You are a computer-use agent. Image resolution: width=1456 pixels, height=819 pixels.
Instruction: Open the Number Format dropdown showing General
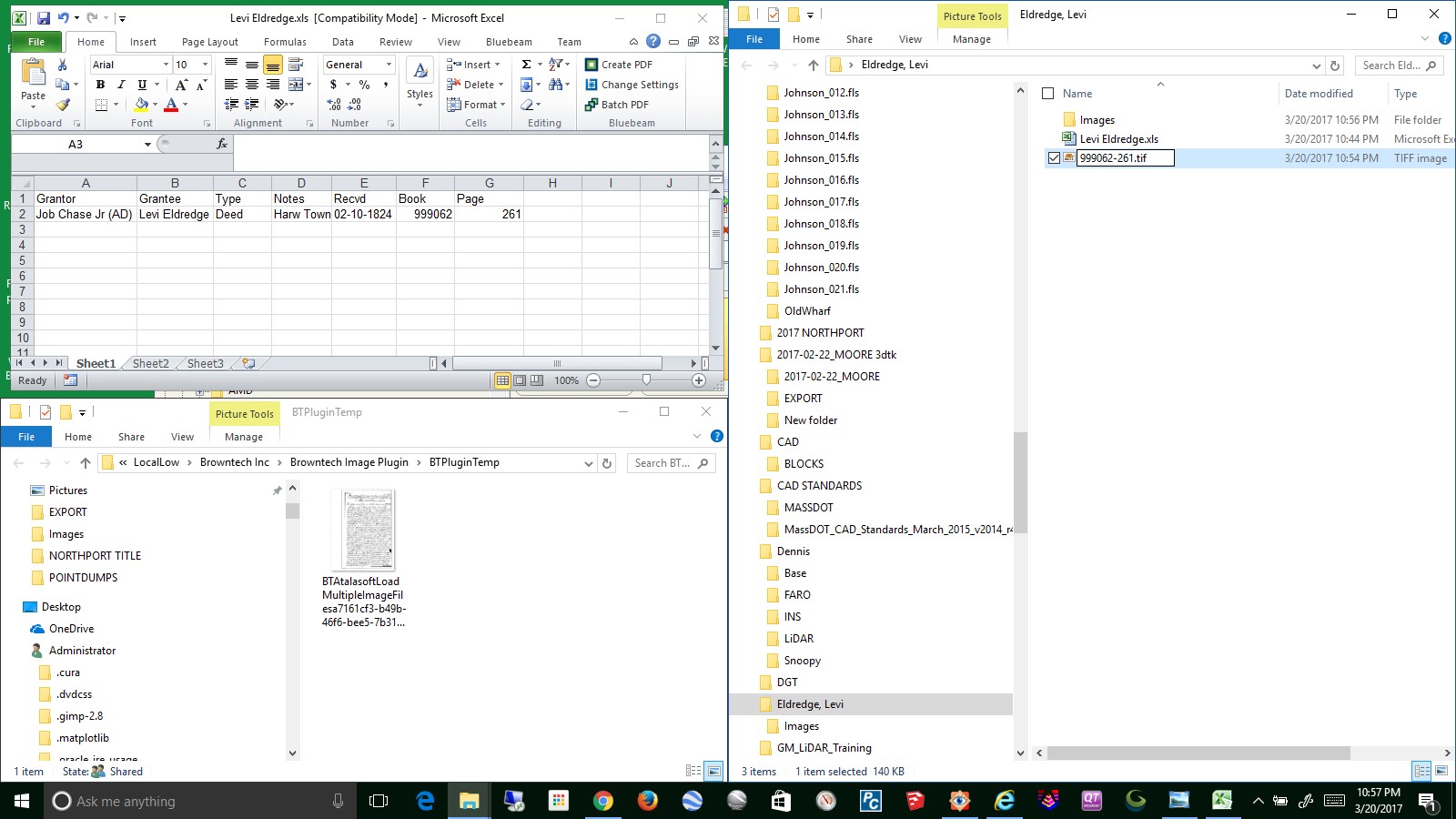[389, 65]
